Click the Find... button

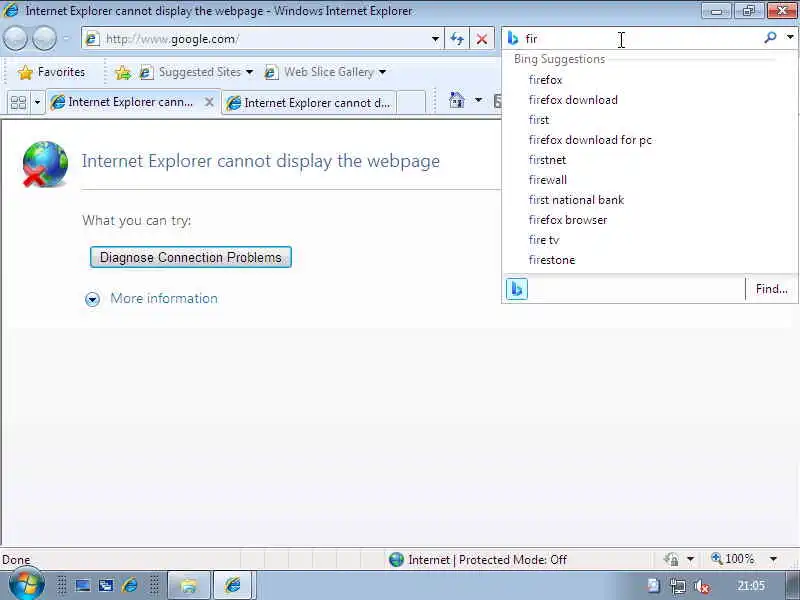pyautogui.click(x=771, y=289)
